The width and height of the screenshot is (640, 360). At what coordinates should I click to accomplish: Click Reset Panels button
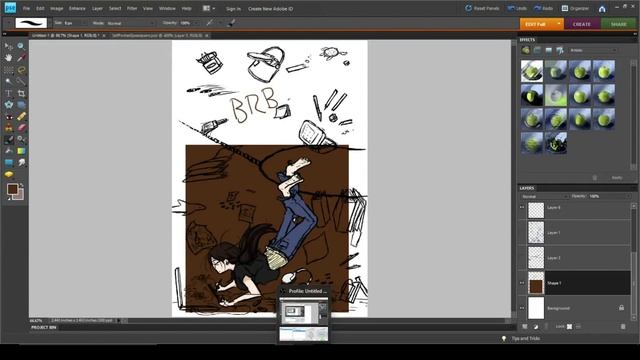(482, 8)
